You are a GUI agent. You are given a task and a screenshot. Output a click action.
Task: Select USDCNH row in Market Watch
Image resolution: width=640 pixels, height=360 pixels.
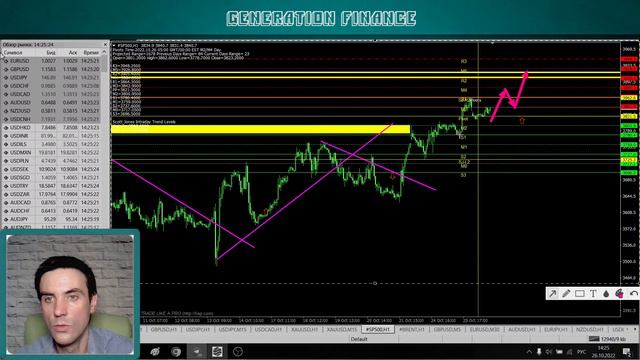point(51,119)
